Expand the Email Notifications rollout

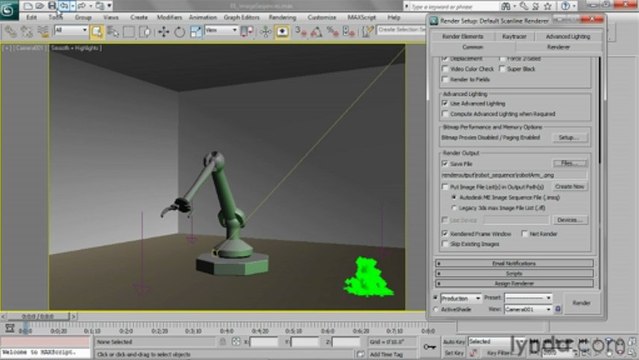[514, 263]
